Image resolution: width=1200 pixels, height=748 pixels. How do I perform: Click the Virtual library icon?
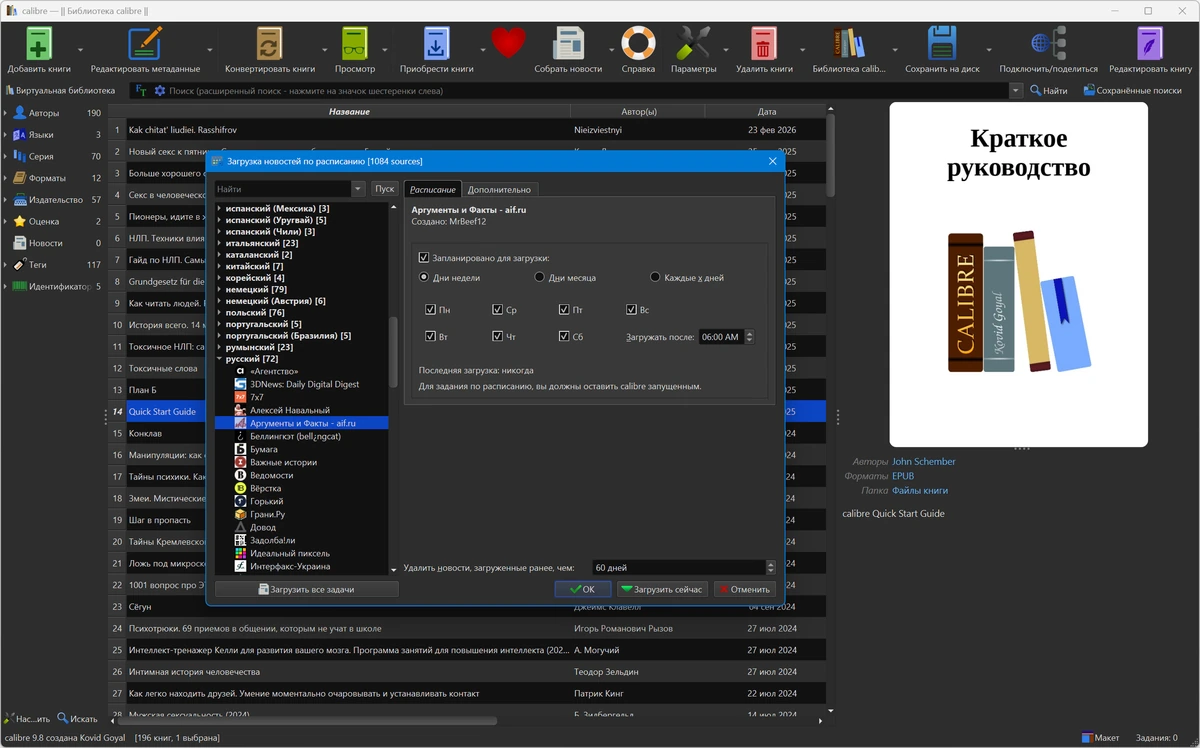click(x=9, y=91)
